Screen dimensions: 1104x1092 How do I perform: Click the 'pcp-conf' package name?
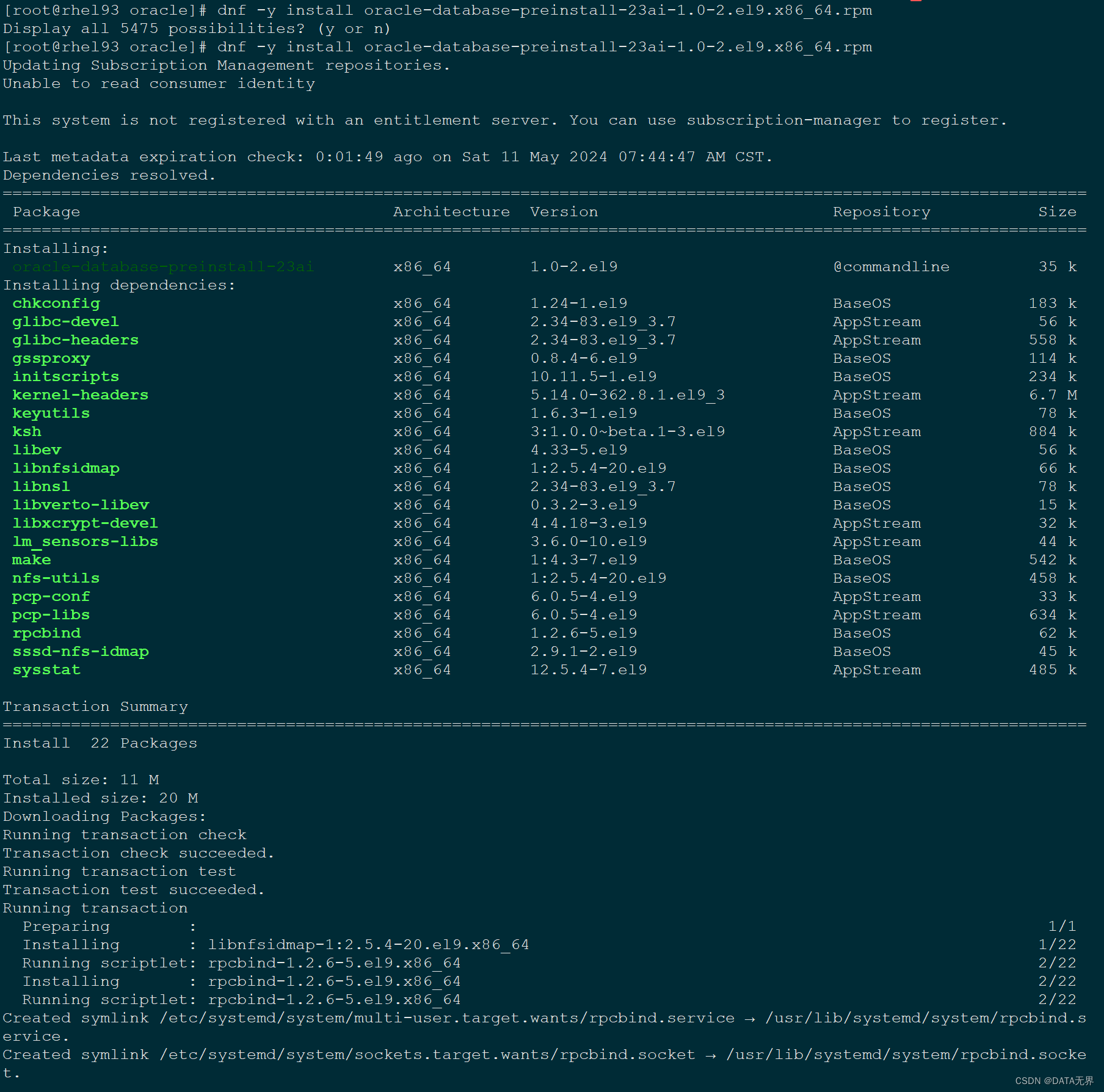[51, 597]
